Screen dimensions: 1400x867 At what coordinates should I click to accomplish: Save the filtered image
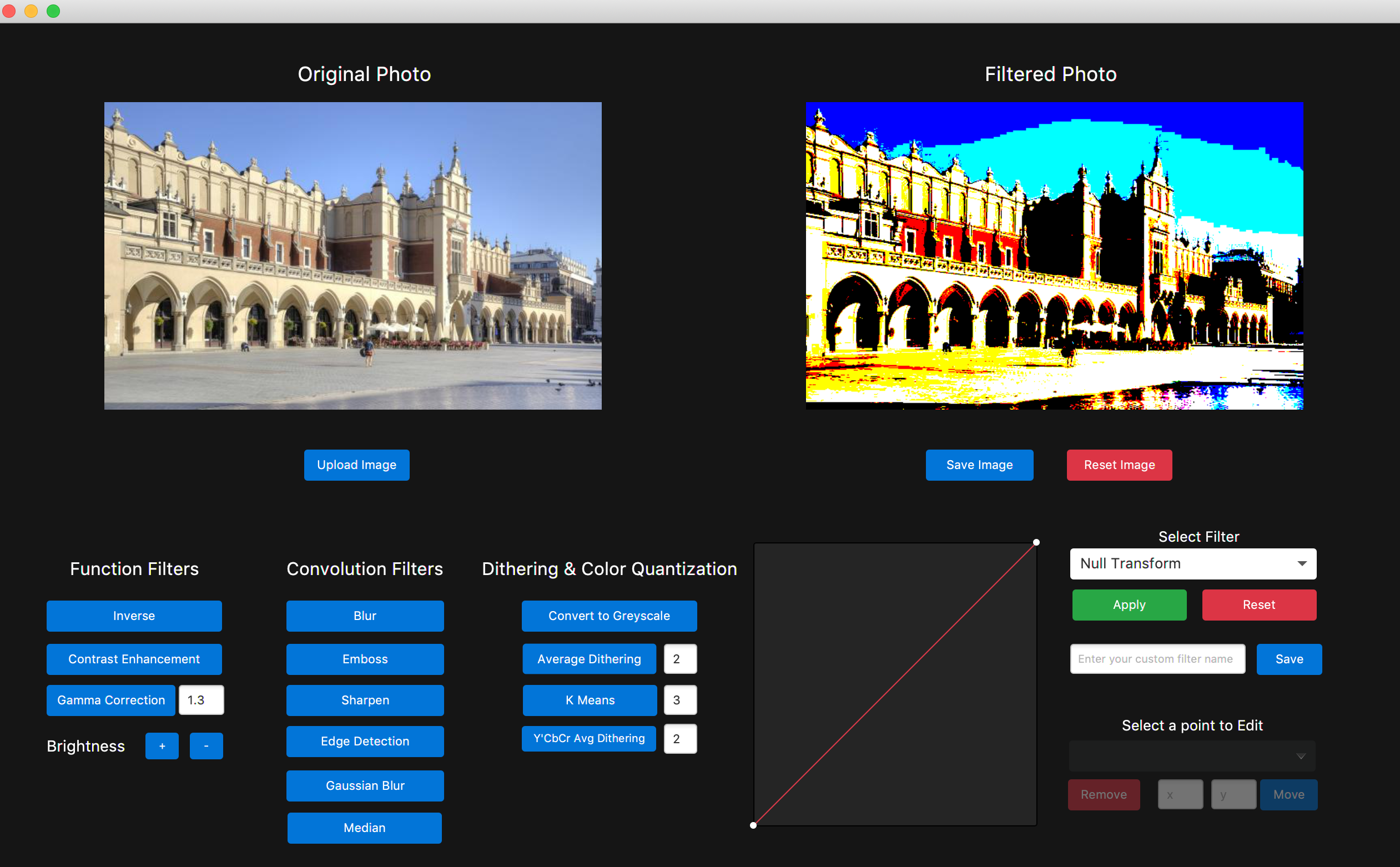[979, 465]
